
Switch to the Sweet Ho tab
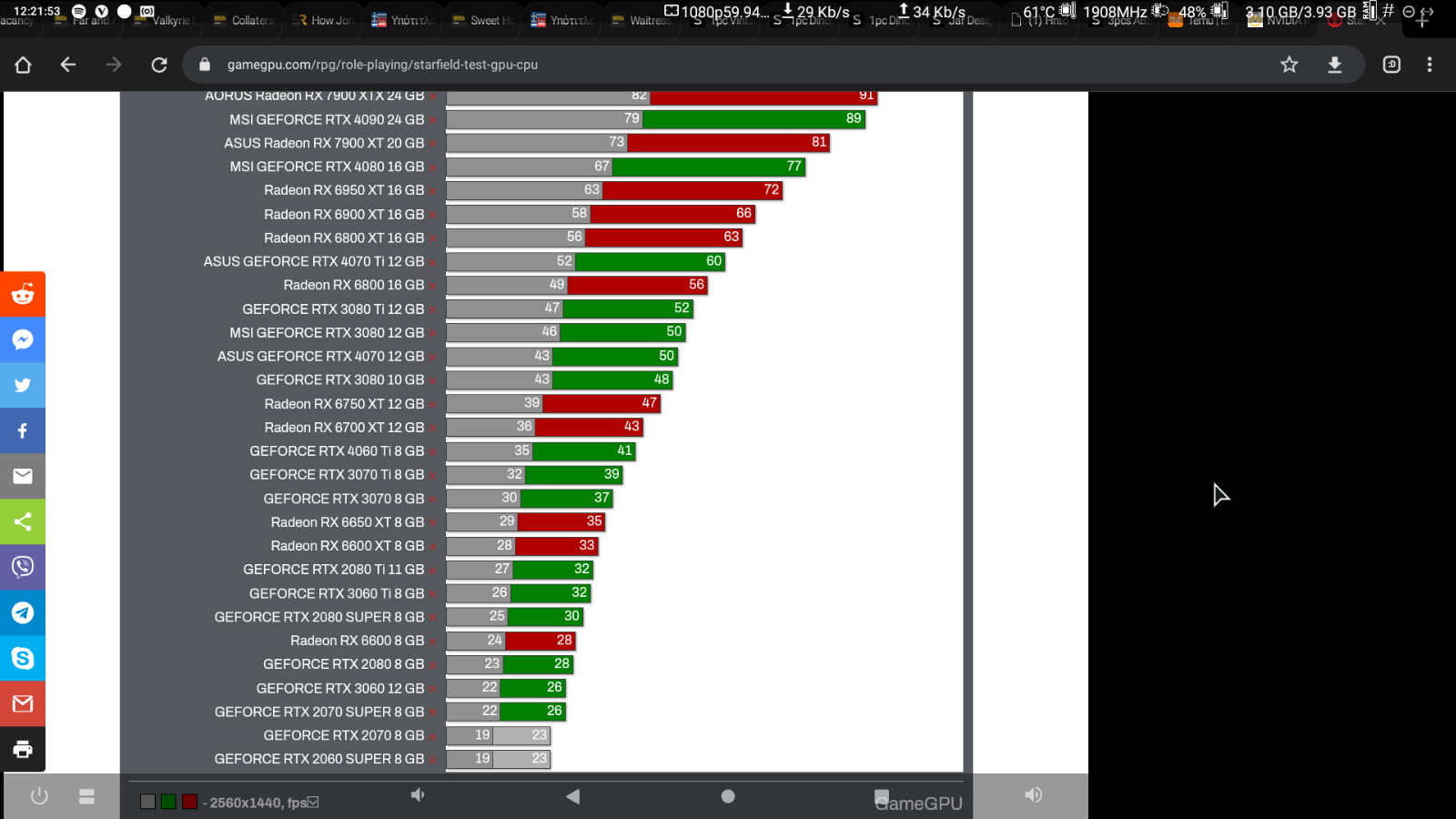tap(482, 20)
